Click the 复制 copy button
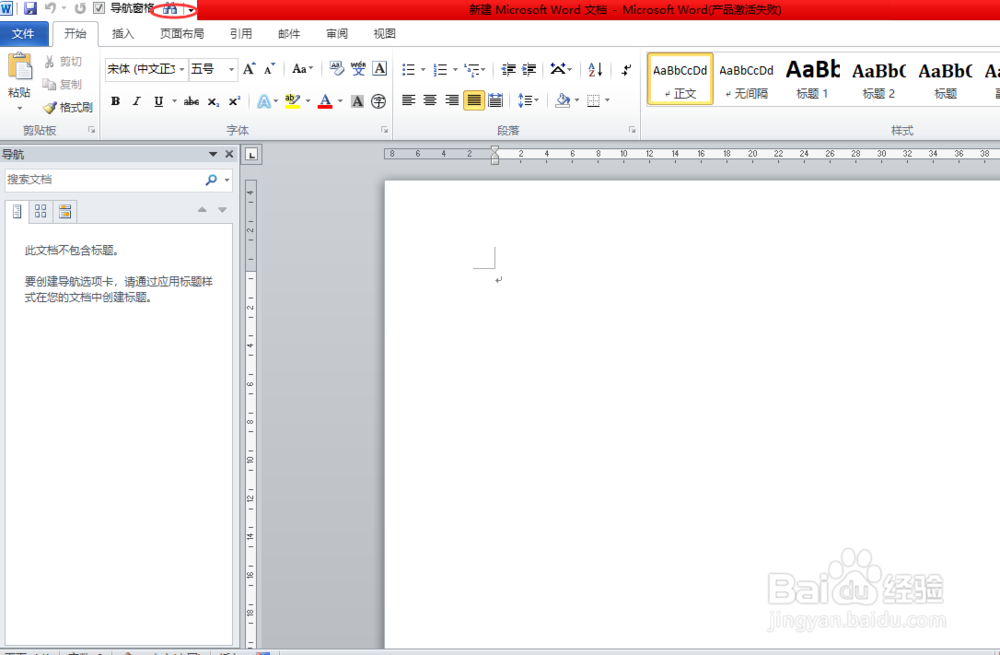Viewport: 1000px width, 655px height. click(x=62, y=84)
